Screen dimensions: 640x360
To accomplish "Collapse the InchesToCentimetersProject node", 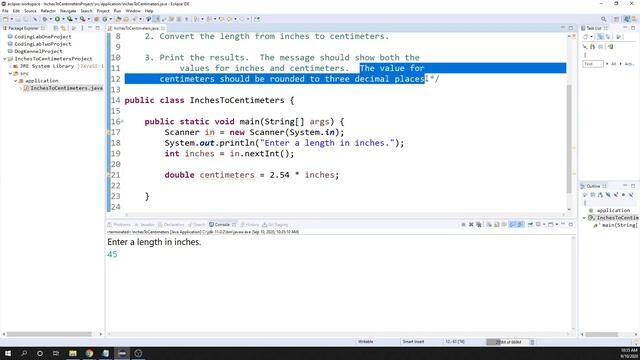I will click(4, 59).
